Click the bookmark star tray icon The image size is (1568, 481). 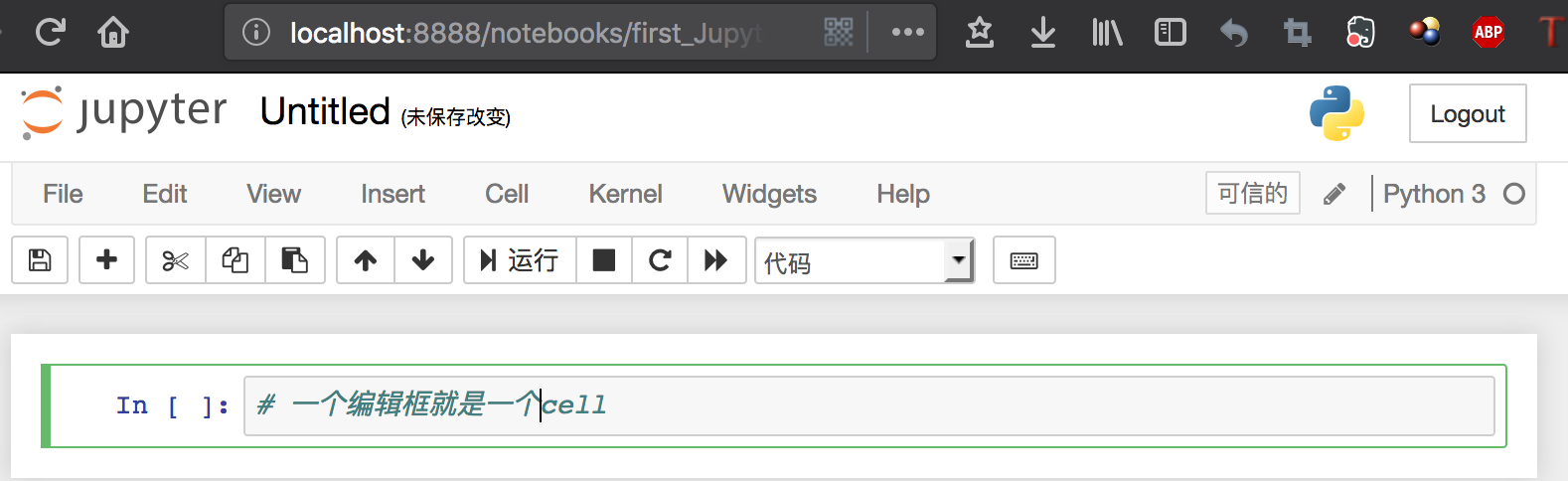[980, 33]
